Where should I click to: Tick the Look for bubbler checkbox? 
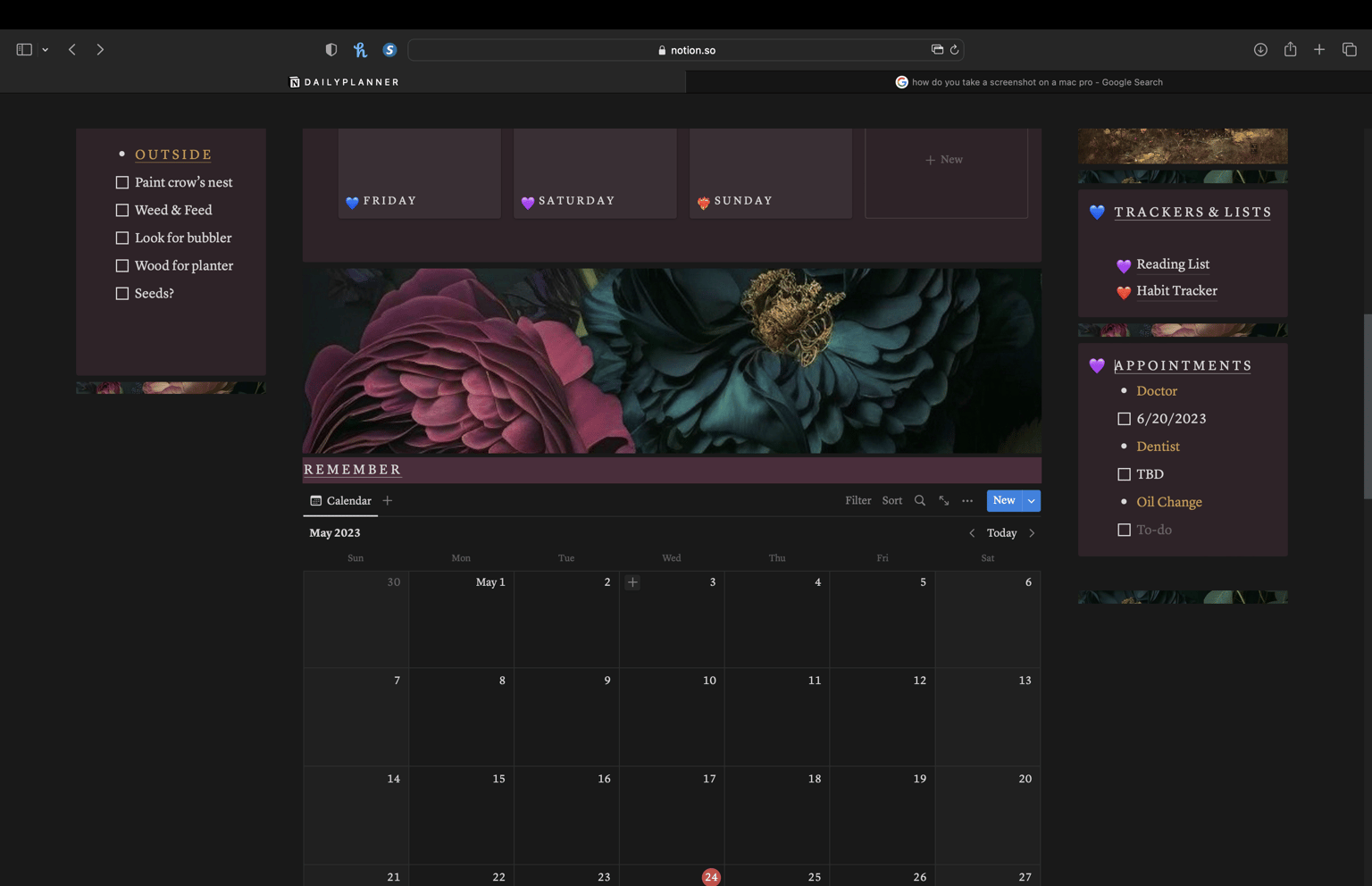point(122,238)
